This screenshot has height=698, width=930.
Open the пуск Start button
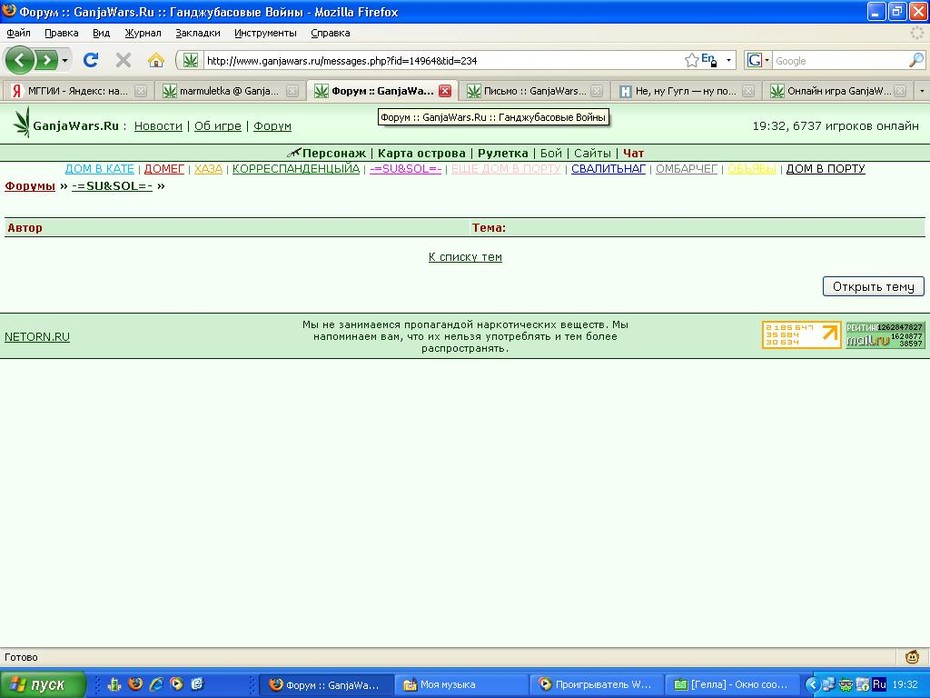click(x=43, y=684)
